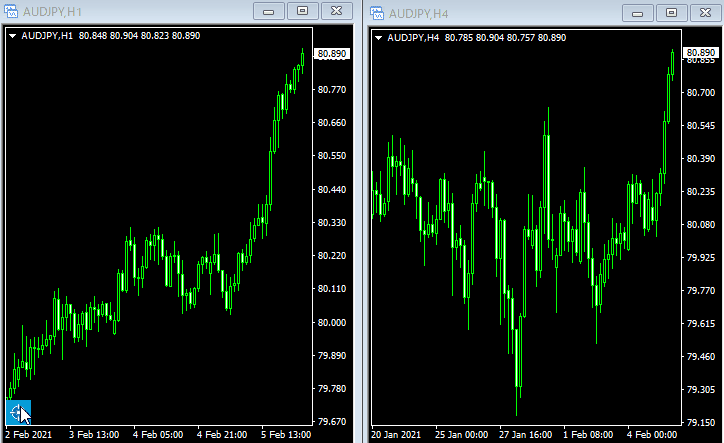Click the AUDJPY,H4 window's chart icon
The width and height of the screenshot is (724, 443).
[377, 13]
